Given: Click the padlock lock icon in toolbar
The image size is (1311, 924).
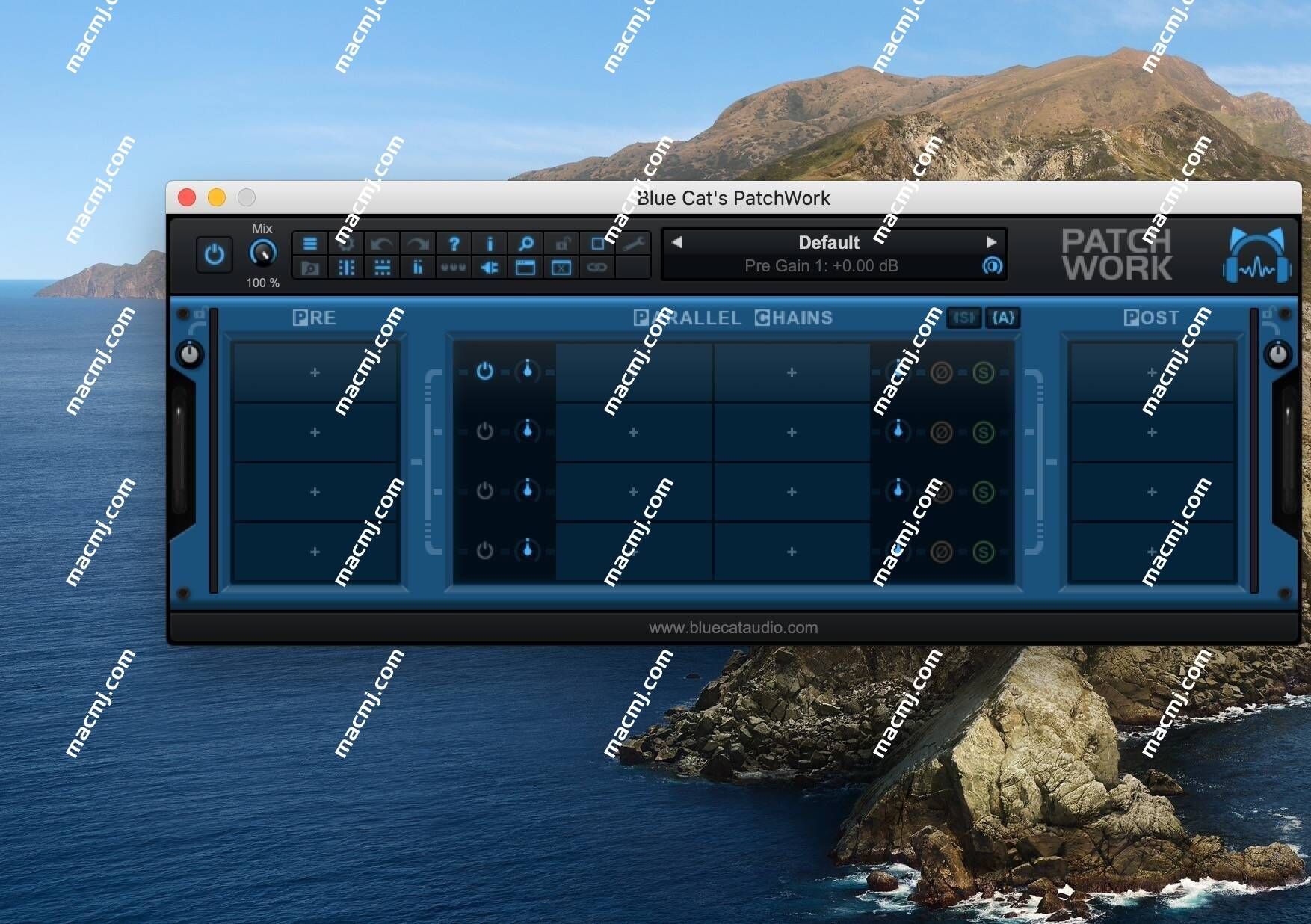Looking at the screenshot, I should point(561,244).
